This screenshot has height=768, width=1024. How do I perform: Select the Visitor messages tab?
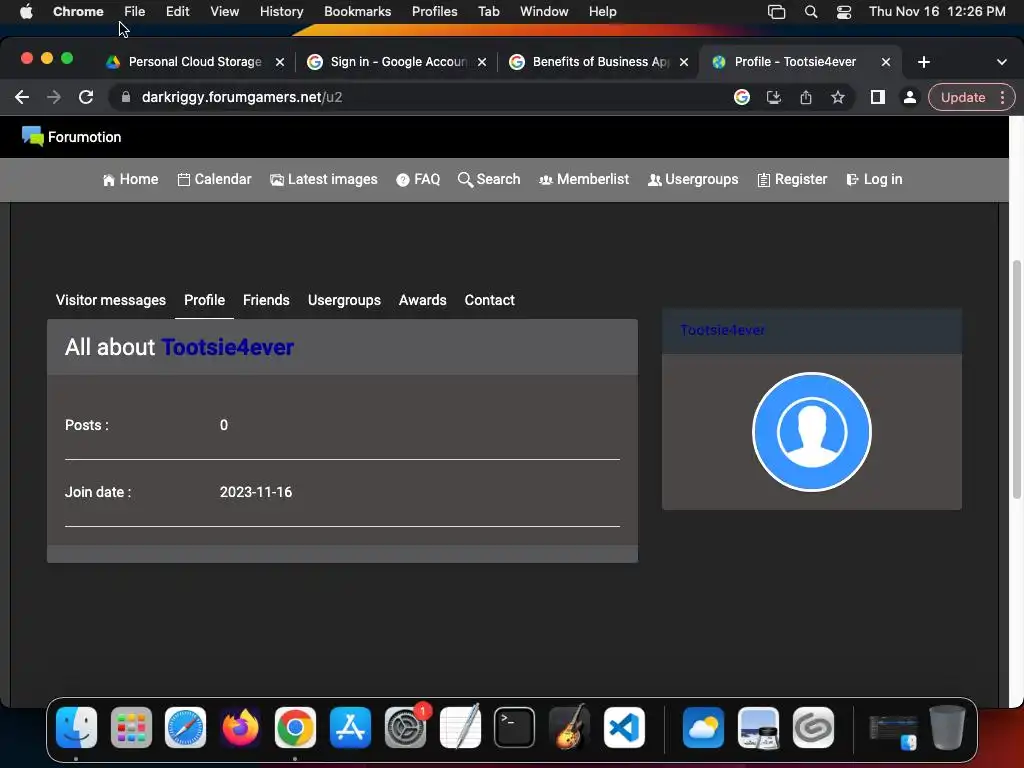pos(110,300)
